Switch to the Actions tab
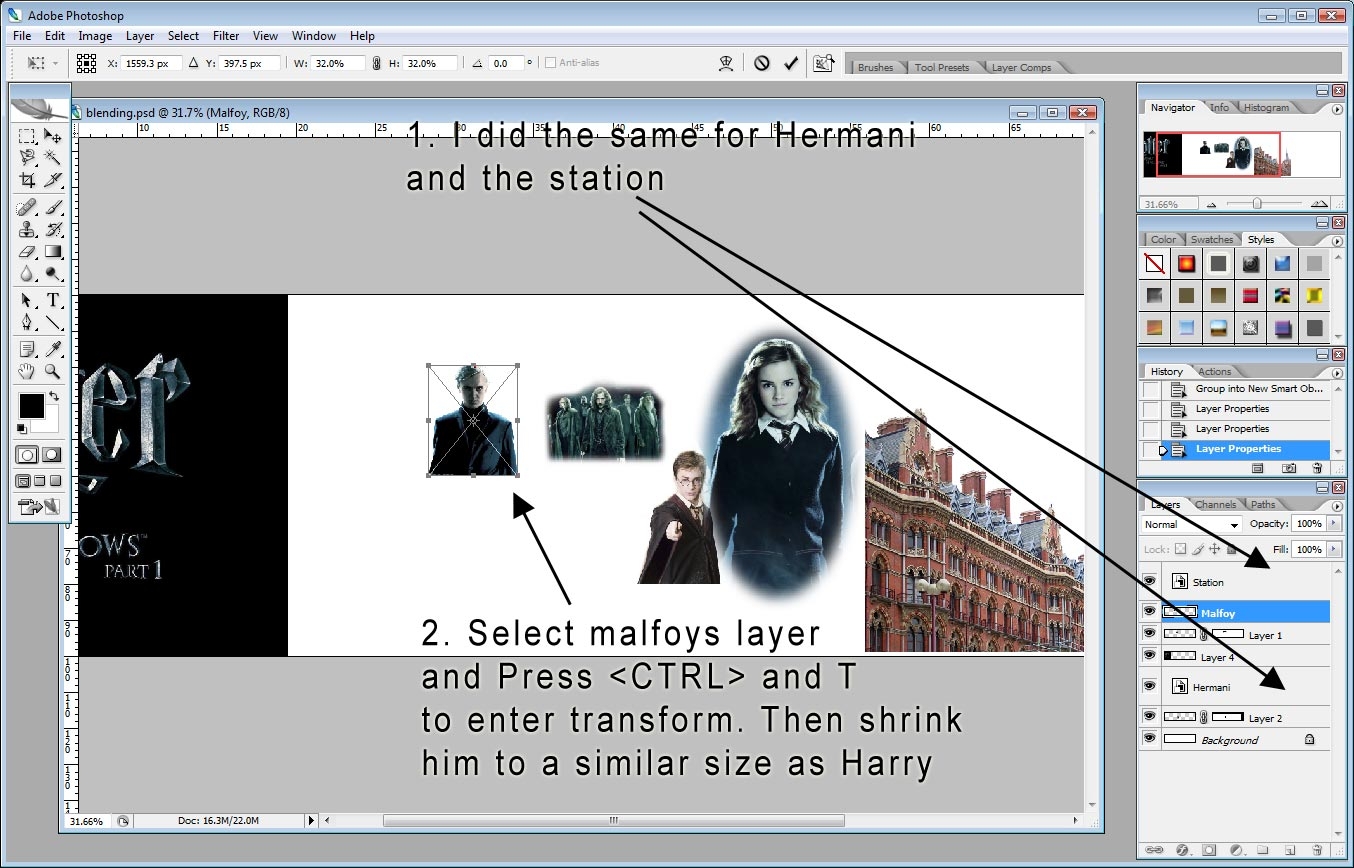Image resolution: width=1354 pixels, height=868 pixels. coord(1214,372)
